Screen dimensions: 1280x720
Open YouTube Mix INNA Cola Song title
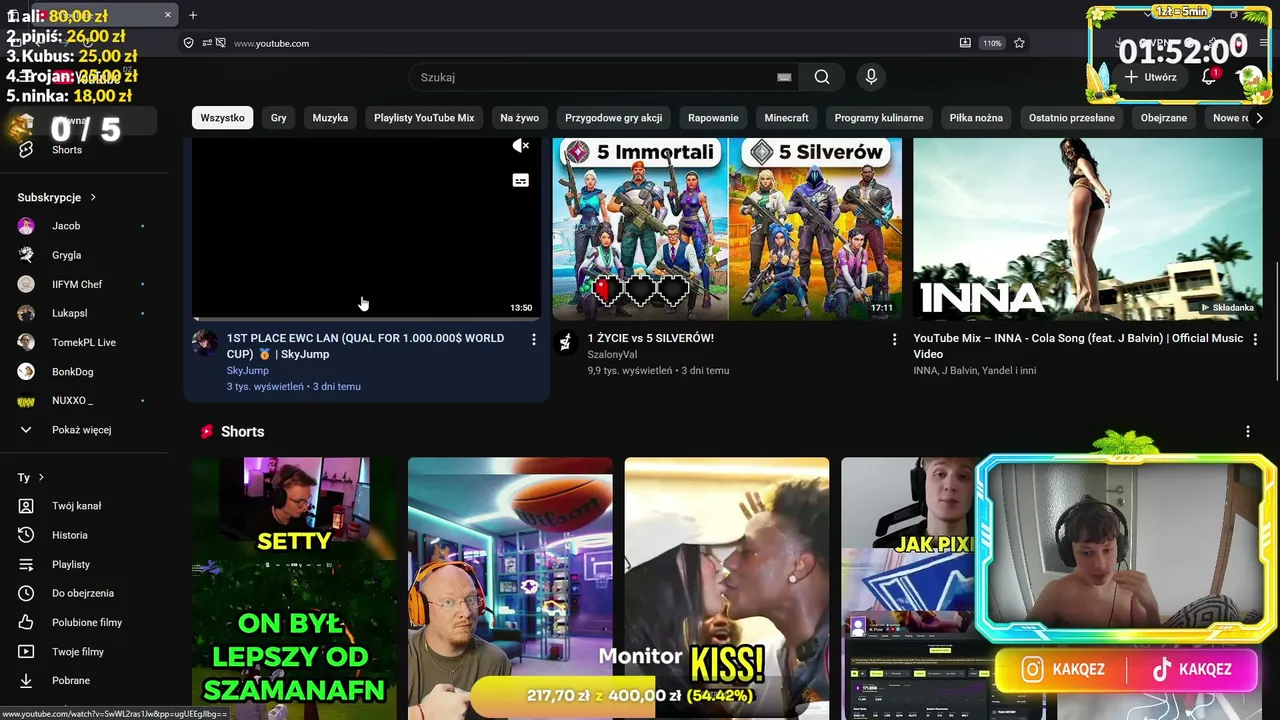1079,346
